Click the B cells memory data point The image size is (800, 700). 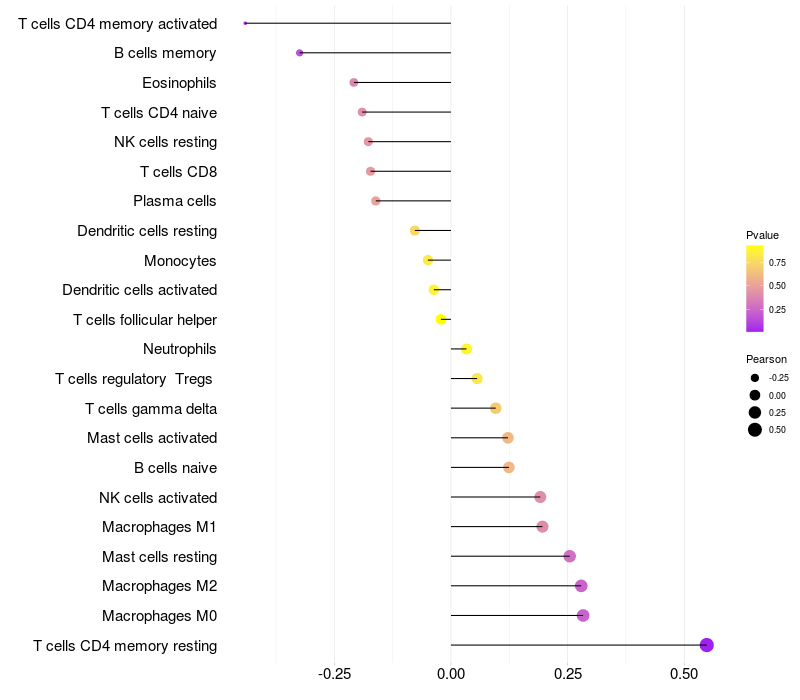[300, 53]
